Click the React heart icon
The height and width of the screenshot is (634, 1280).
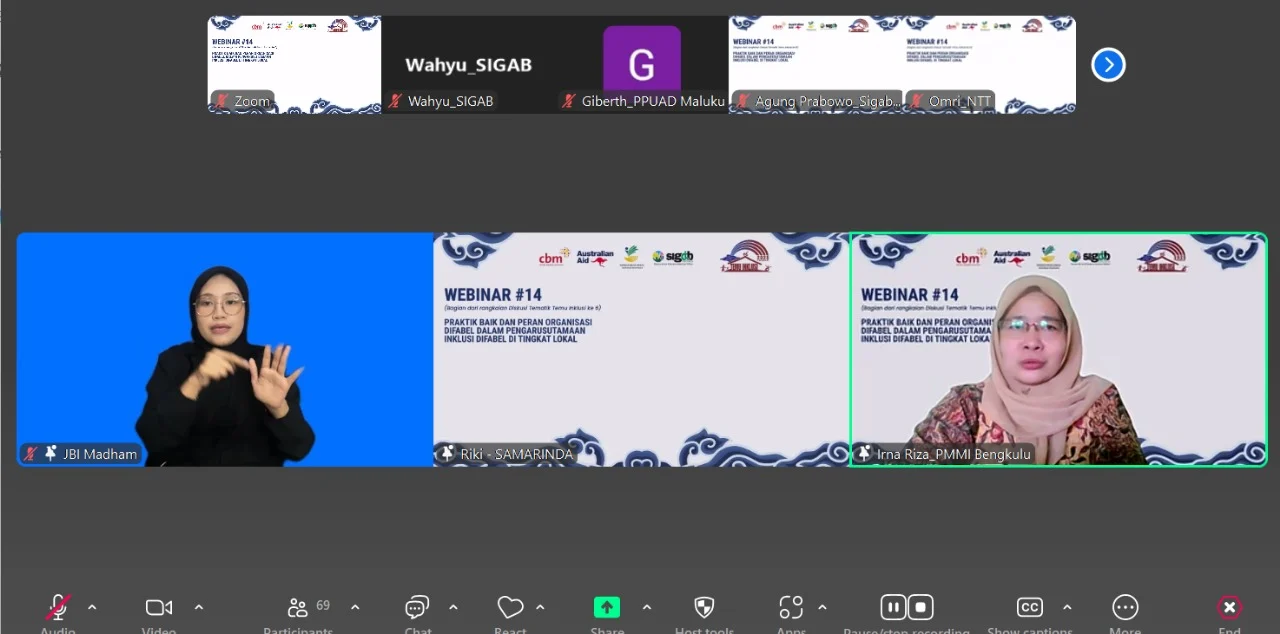pyautogui.click(x=510, y=607)
